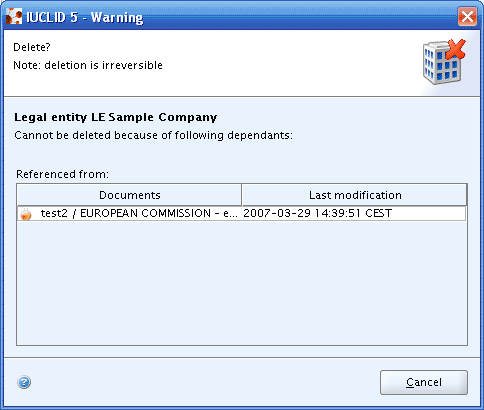This screenshot has height=410, width=484.
Task: Click the Legal entity LE Sample Company heading
Action: pyautogui.click(x=116, y=117)
